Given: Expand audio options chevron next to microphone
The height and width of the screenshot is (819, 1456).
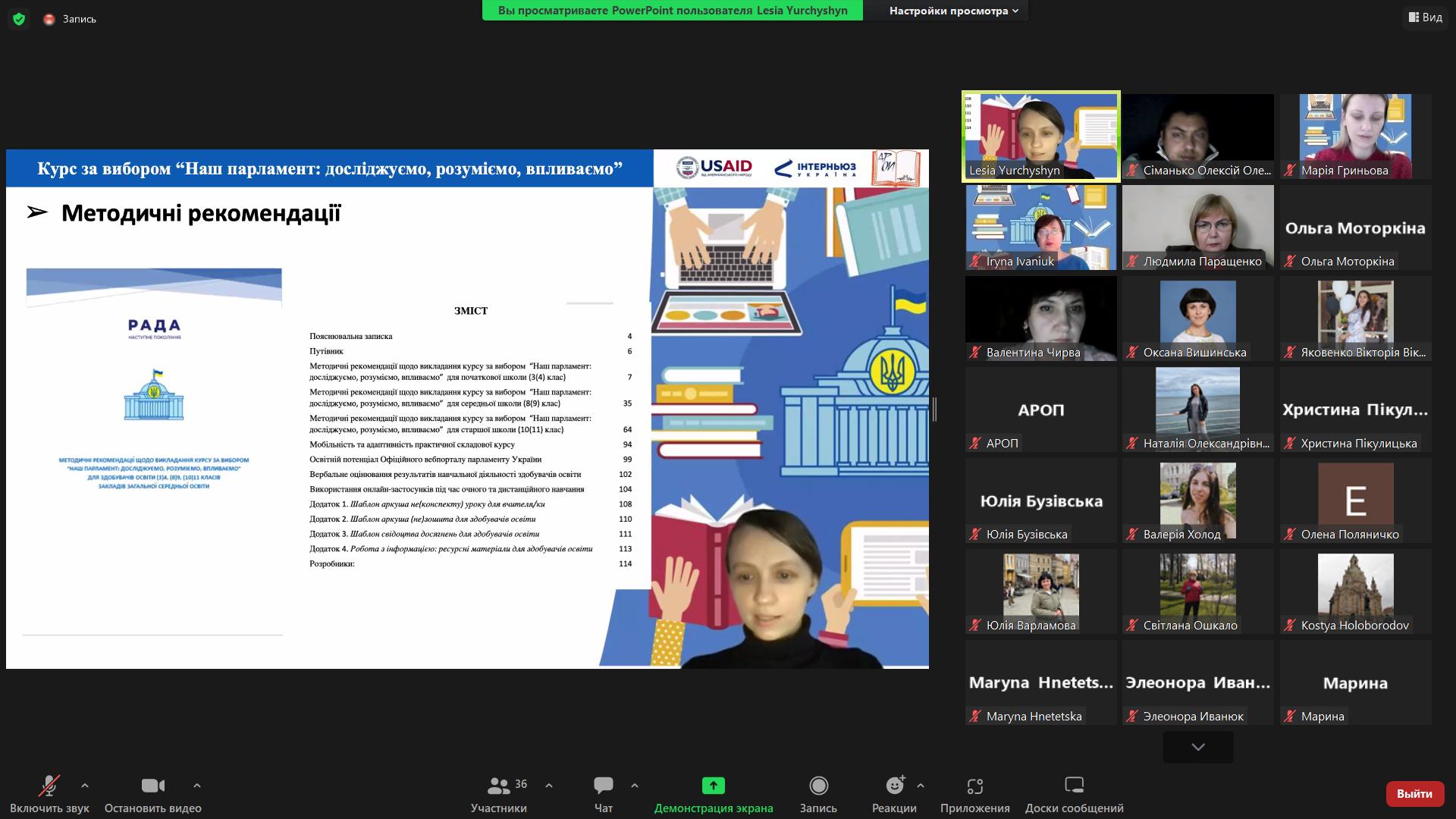Looking at the screenshot, I should click(85, 786).
